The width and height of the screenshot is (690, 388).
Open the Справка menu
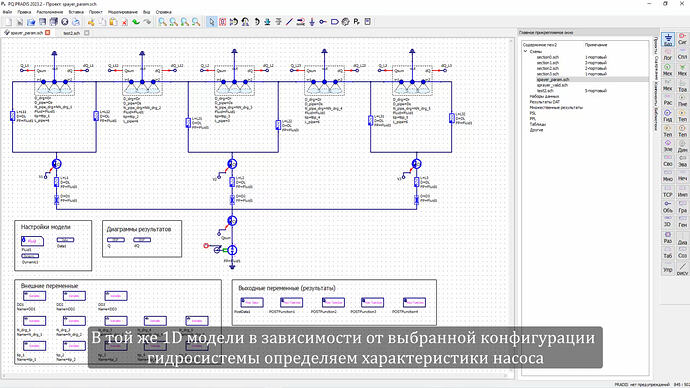pos(164,12)
